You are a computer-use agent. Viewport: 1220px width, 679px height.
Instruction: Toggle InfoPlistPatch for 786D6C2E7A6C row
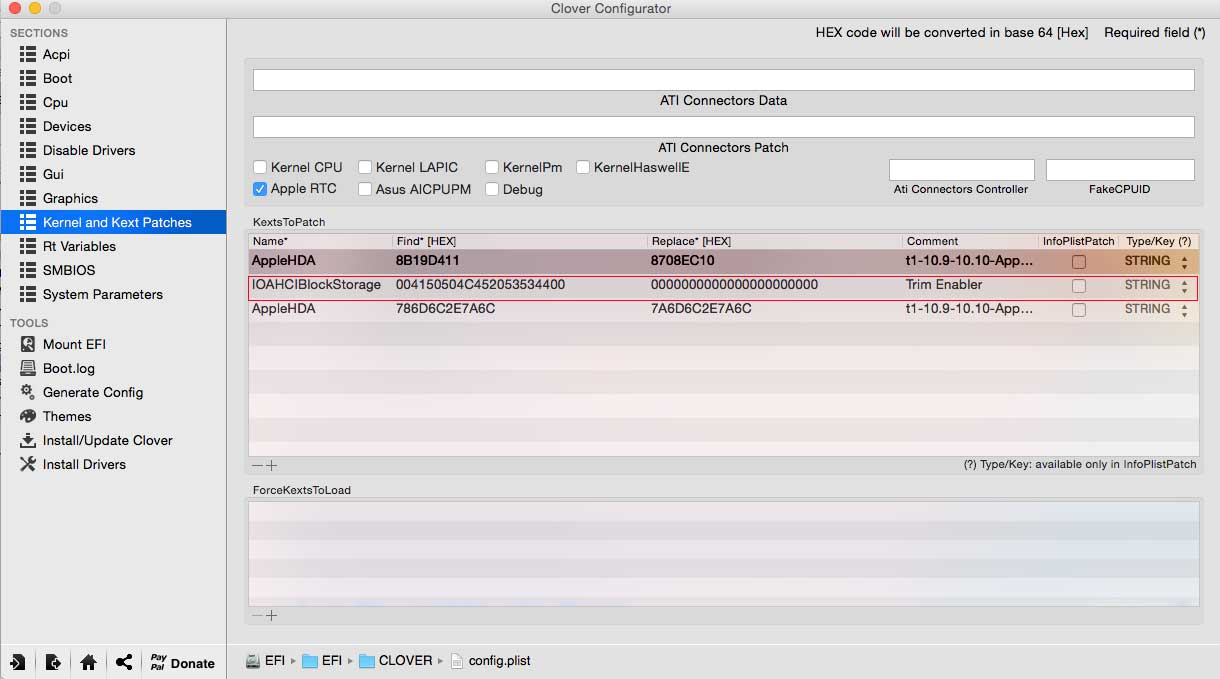[x=1078, y=310]
